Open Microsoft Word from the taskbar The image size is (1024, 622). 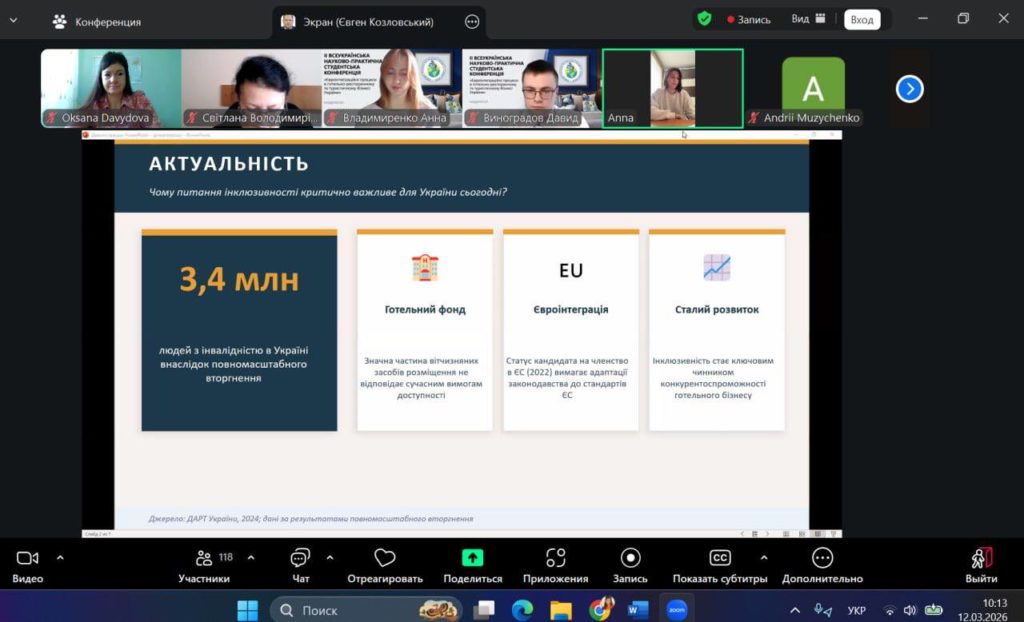tap(638, 609)
